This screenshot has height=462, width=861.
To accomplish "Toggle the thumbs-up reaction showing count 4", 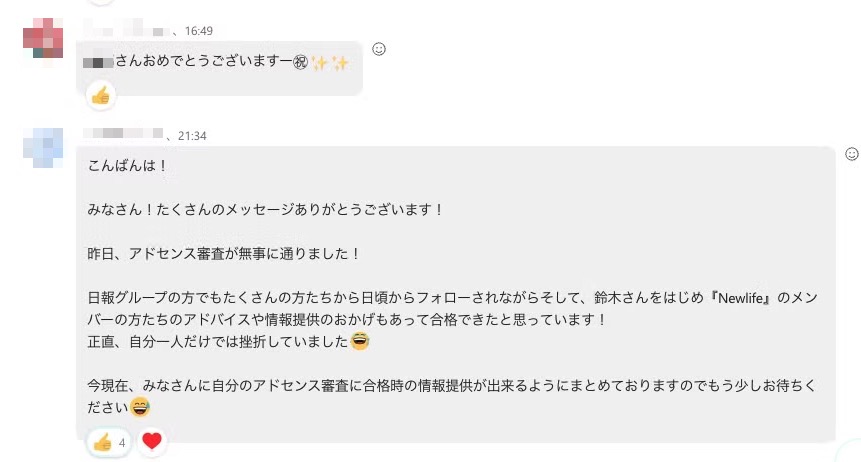I will pyautogui.click(x=109, y=441).
